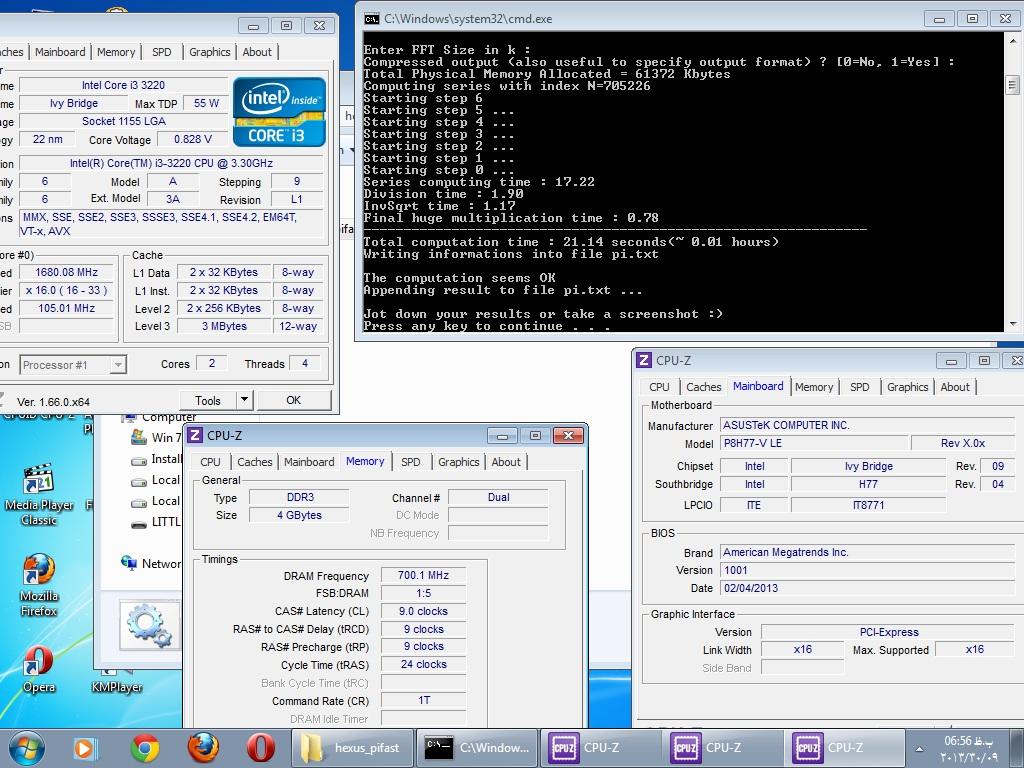Open Caches tab in the Memory CPU-Z window
The width and height of the screenshot is (1024, 768).
coord(255,462)
